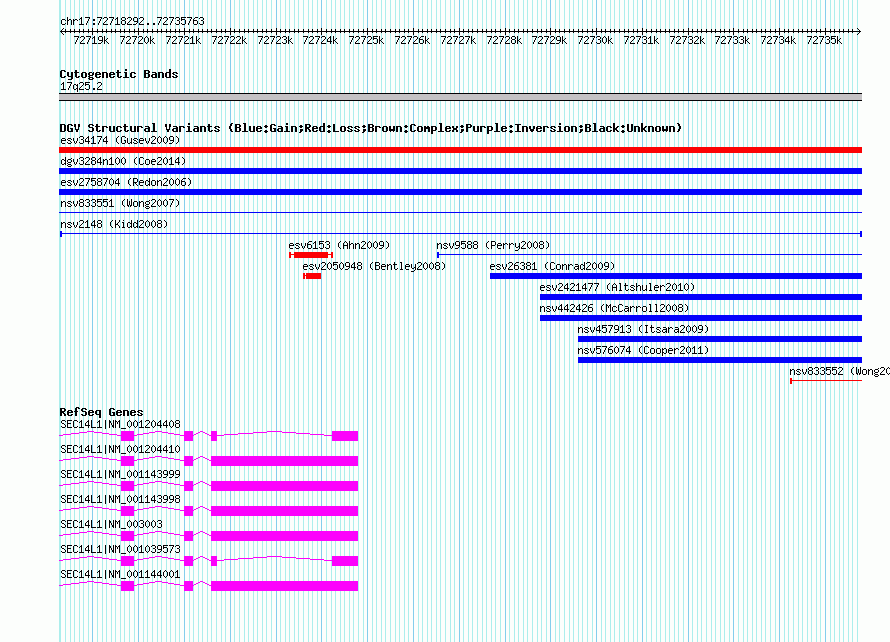Select the NM_001143998 long exon block
Screen dimensions: 890x642
click(284, 511)
